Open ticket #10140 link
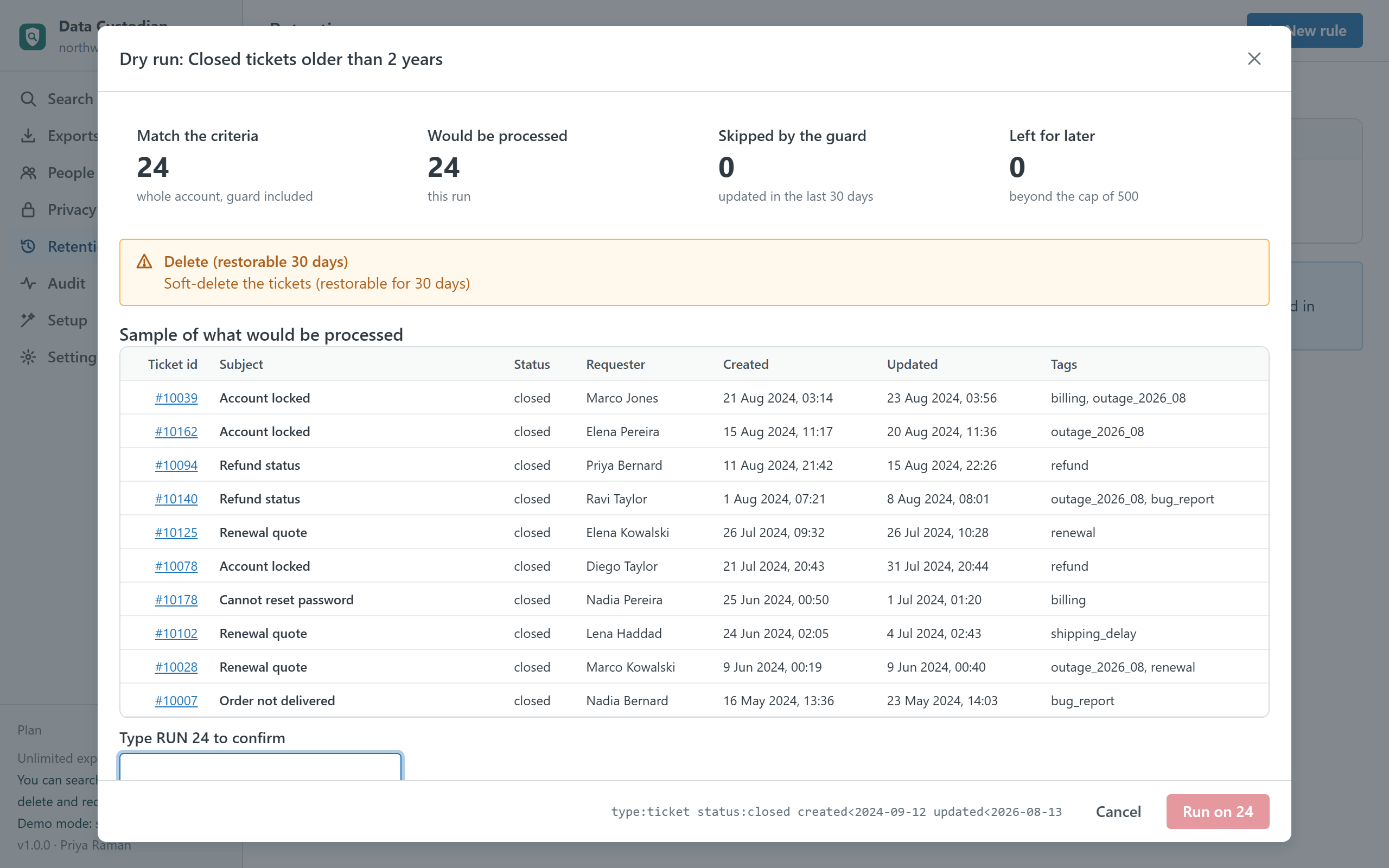Image resolution: width=1389 pixels, height=868 pixels. 176,499
